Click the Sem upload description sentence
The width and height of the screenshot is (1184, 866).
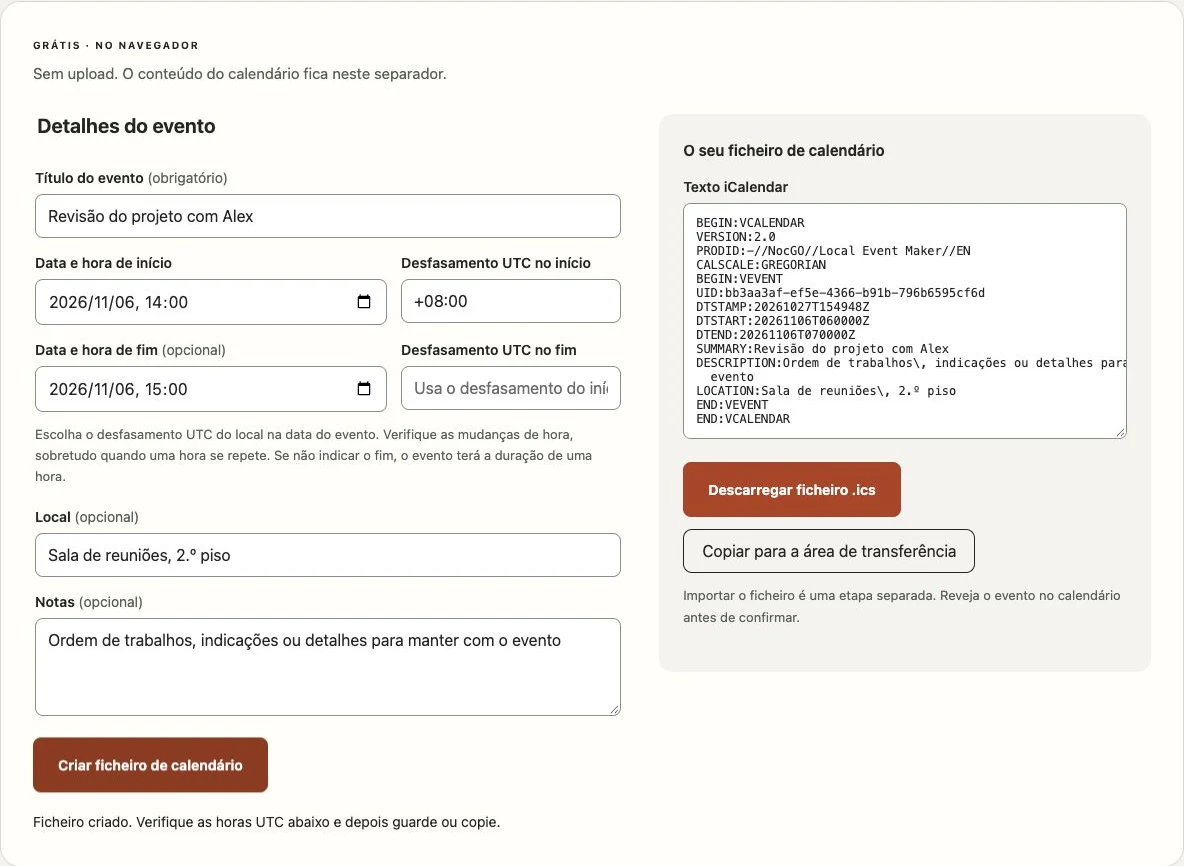point(240,74)
